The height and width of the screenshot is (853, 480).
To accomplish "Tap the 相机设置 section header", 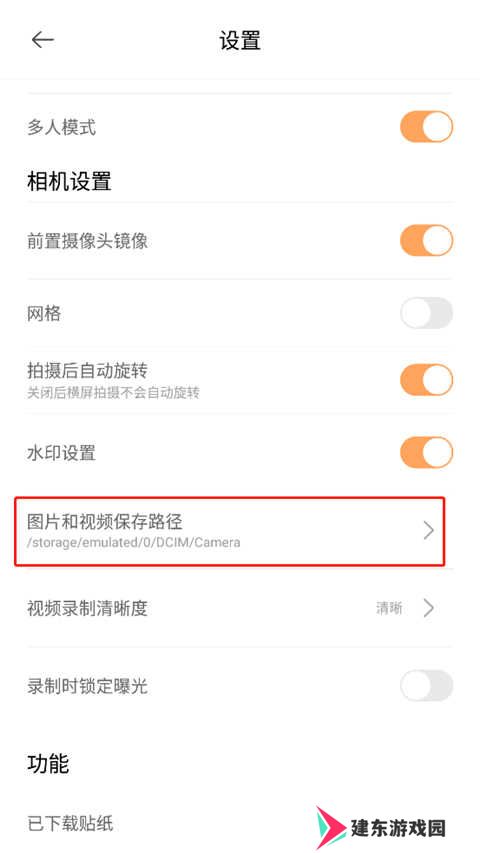I will tap(69, 181).
